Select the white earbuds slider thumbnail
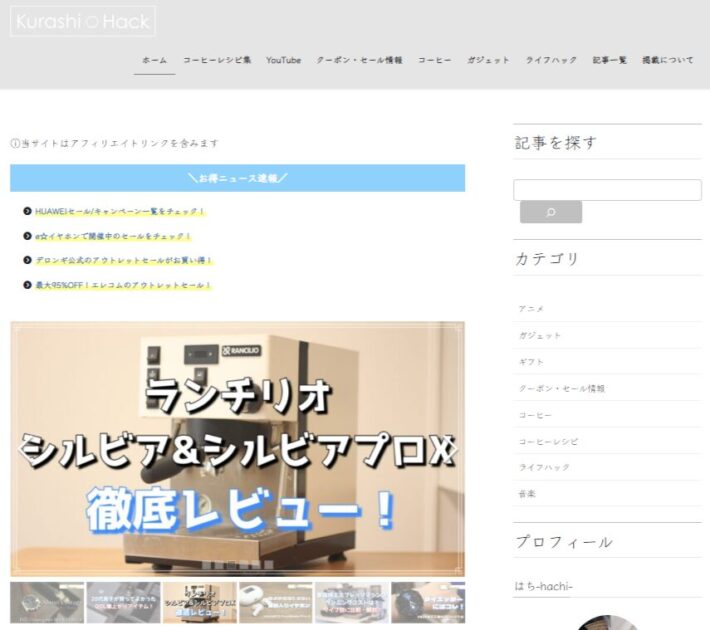This screenshot has width=710, height=630. (276, 602)
